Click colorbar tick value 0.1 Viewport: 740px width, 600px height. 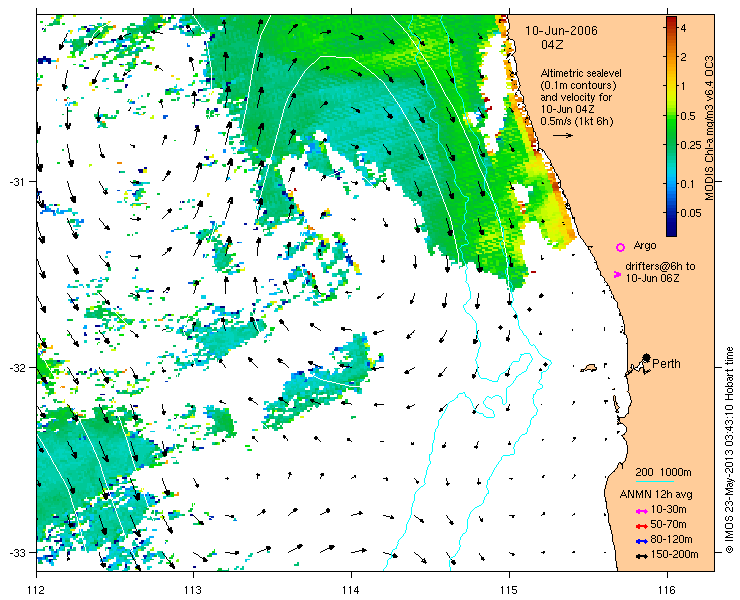[x=688, y=184]
